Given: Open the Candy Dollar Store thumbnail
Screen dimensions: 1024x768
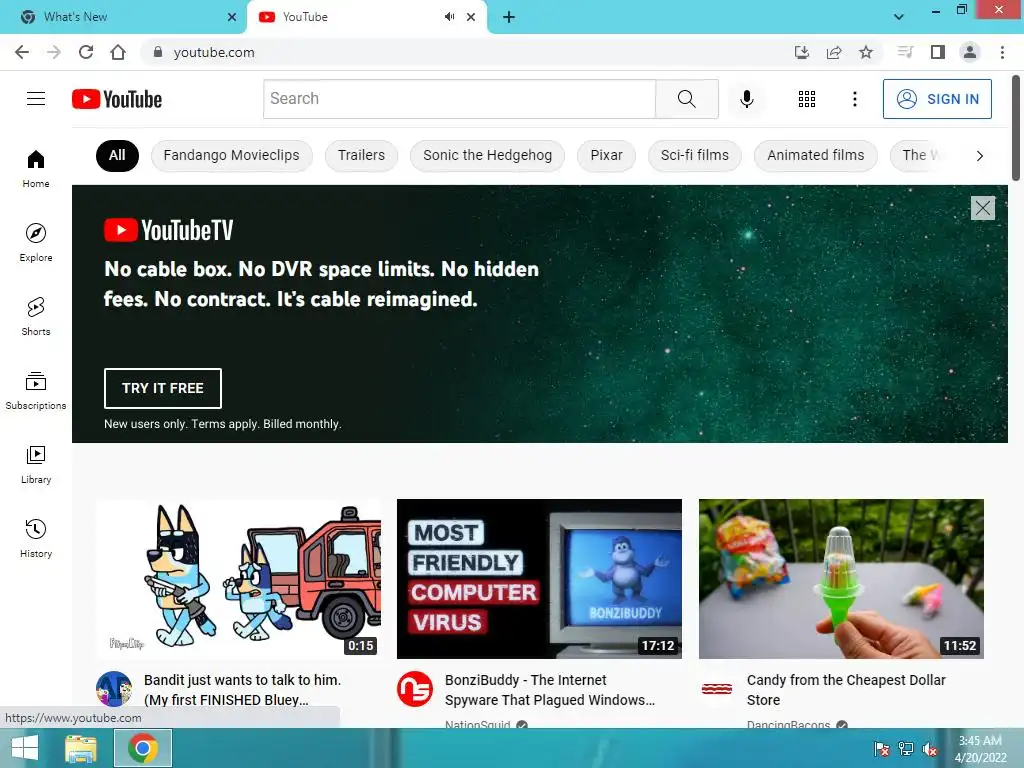Looking at the screenshot, I should 841,579.
